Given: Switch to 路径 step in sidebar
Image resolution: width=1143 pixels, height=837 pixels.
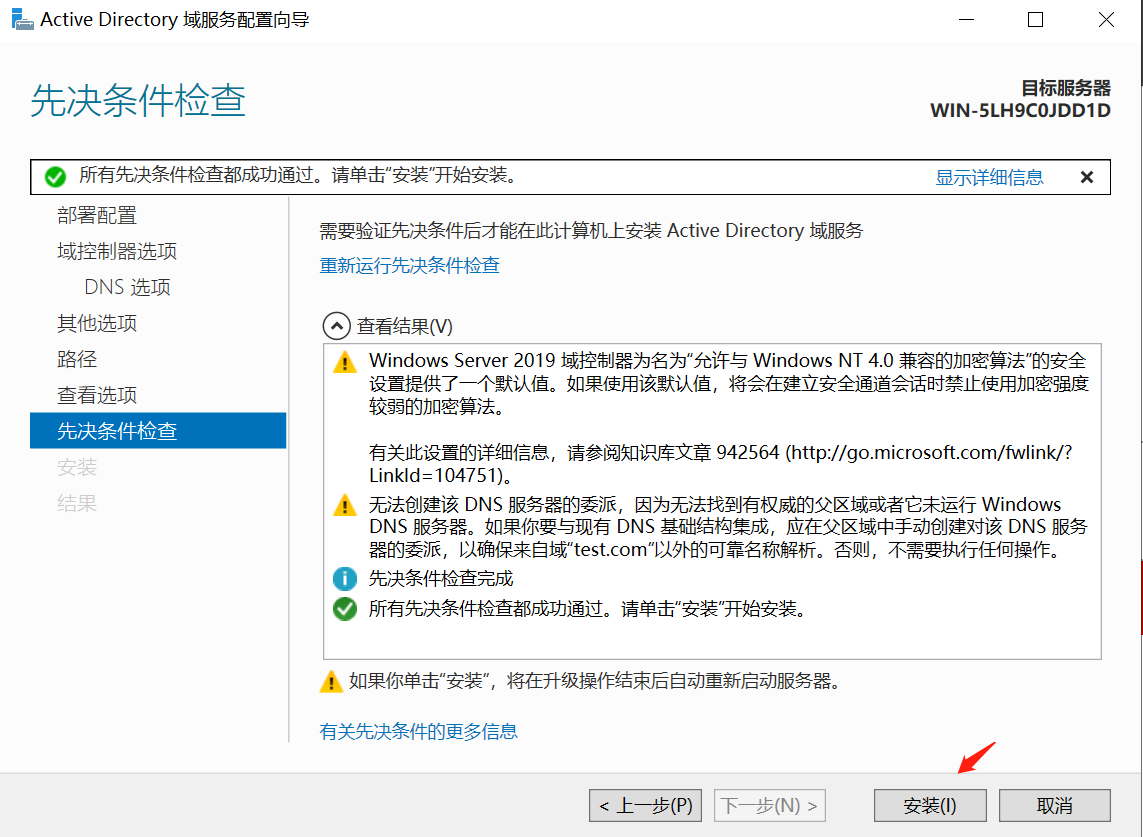Looking at the screenshot, I should [x=77, y=359].
